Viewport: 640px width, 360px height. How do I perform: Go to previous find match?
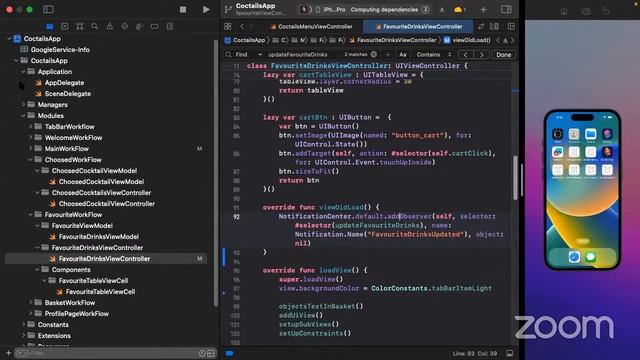coord(465,55)
